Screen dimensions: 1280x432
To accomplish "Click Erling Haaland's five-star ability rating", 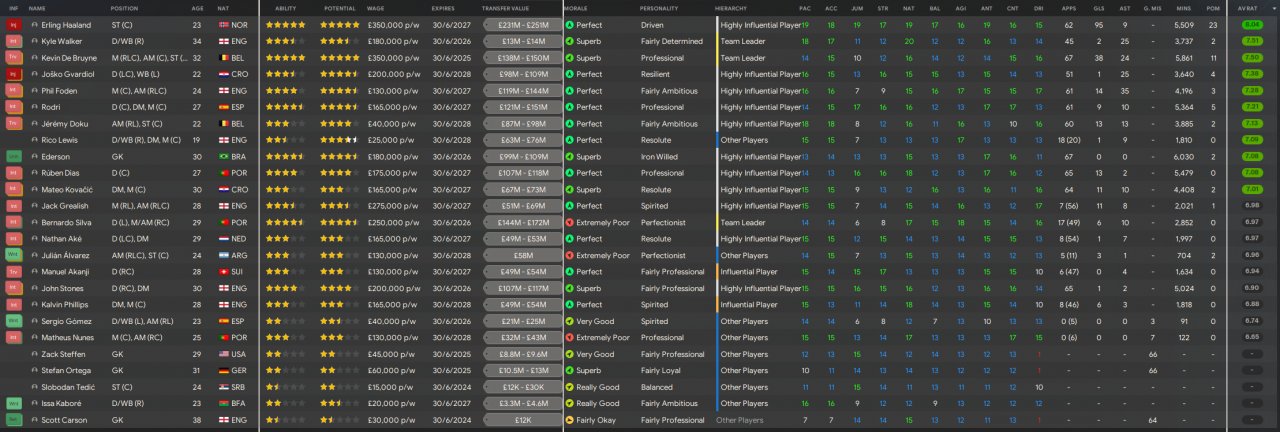I will (x=286, y=24).
